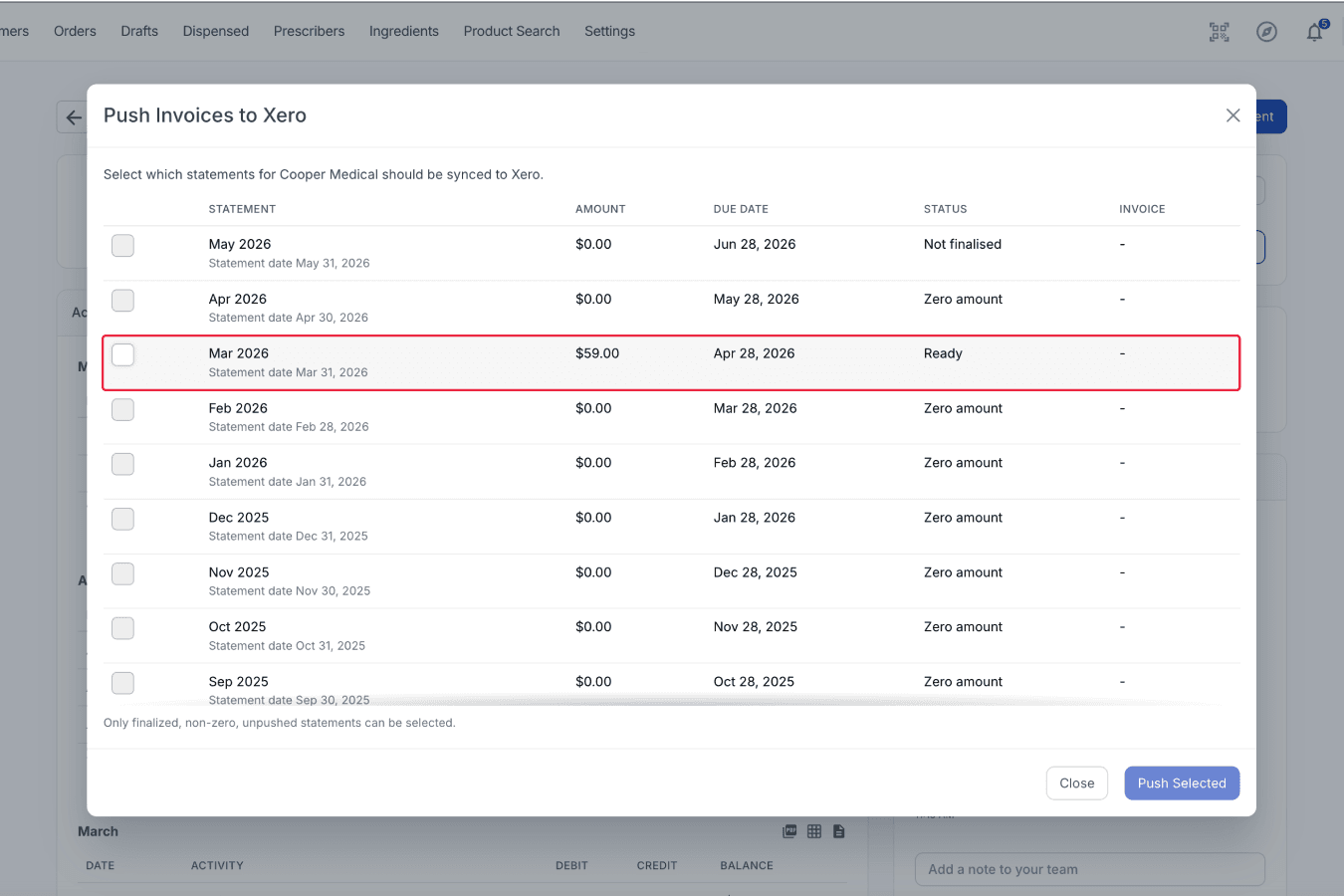Viewport: 1344px width, 896px height.
Task: Click the Add a note to your team field
Action: [1090, 869]
